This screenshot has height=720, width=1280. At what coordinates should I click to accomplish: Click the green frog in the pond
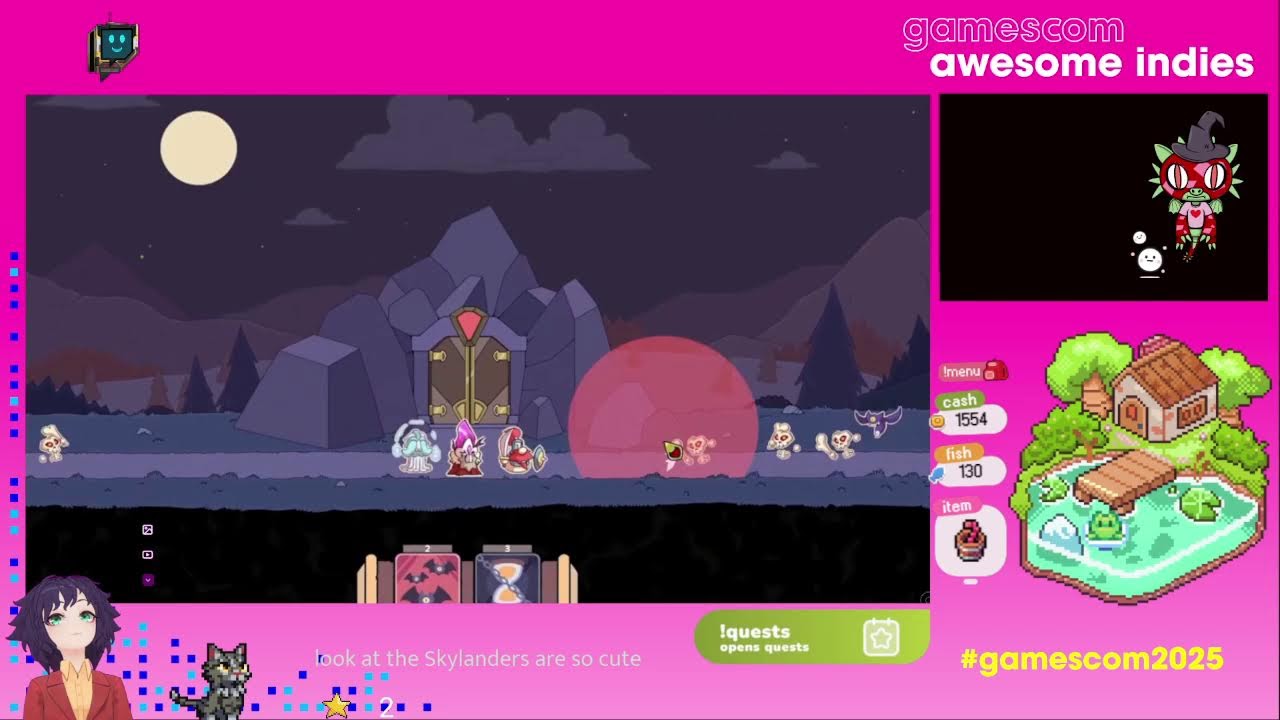tap(1104, 525)
